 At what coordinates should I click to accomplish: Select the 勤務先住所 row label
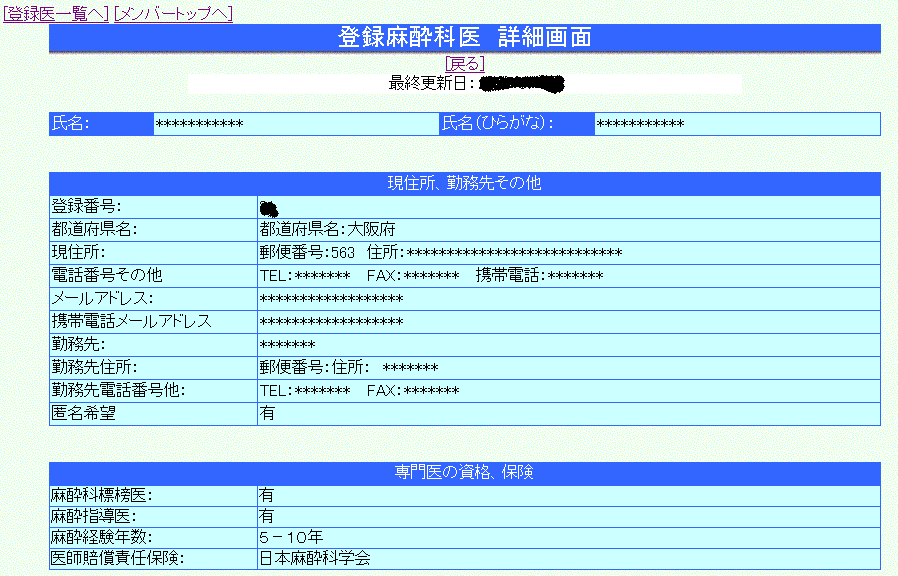[94, 367]
